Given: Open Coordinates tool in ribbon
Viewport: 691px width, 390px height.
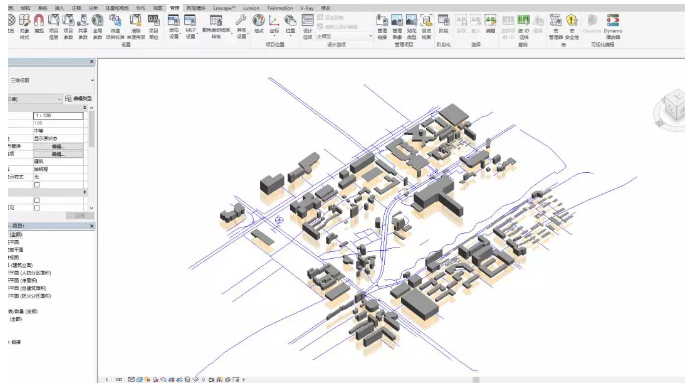Looking at the screenshot, I should coord(274,24).
